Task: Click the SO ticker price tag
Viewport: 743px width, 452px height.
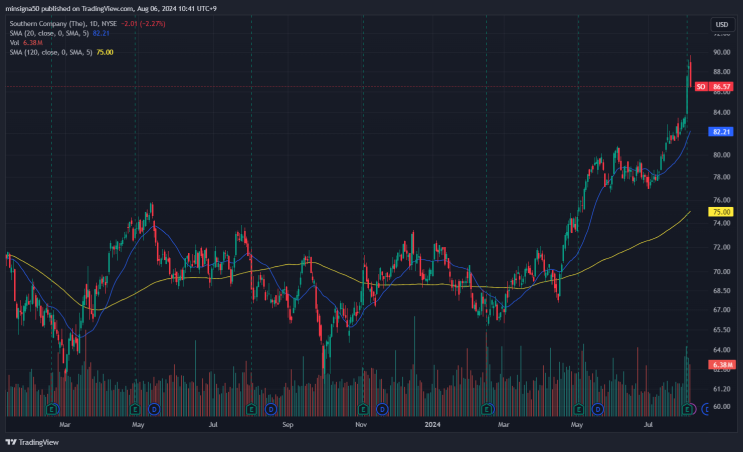Action: tap(701, 87)
